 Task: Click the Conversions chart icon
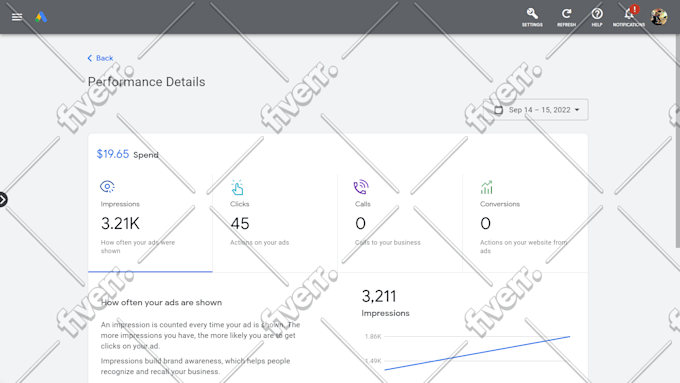coord(487,187)
